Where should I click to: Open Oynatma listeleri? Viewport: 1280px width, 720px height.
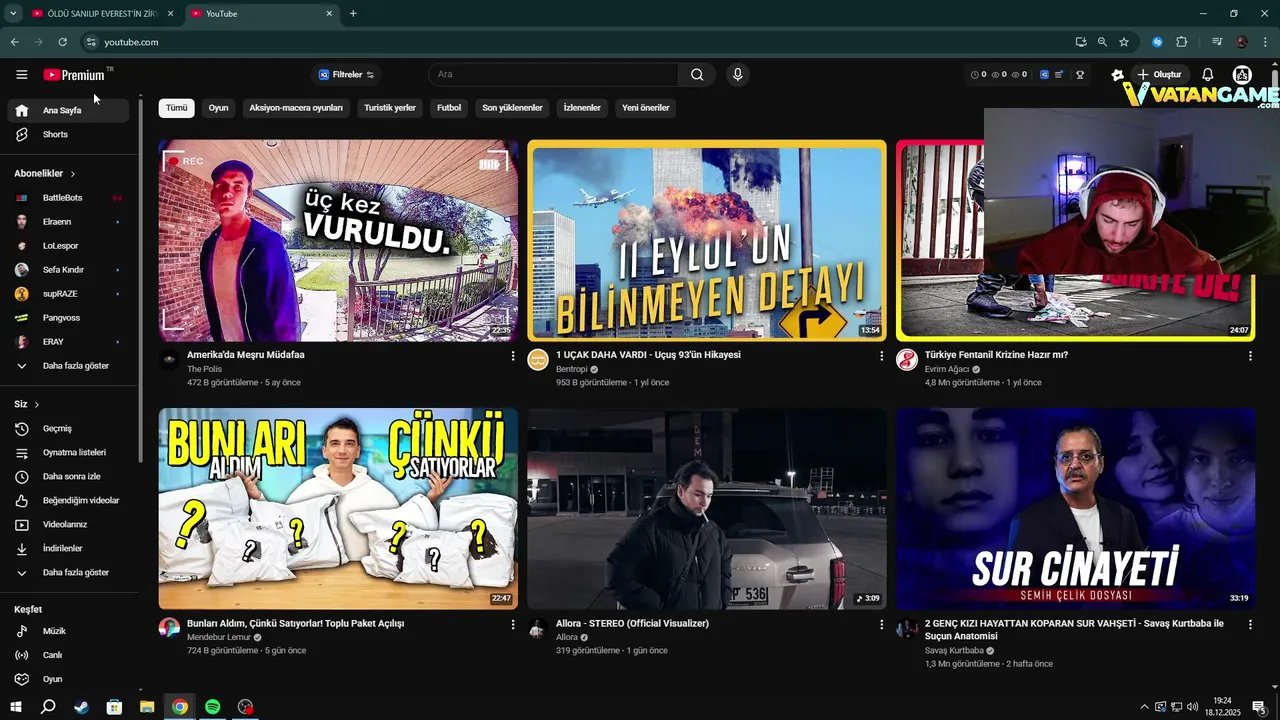coord(68,453)
